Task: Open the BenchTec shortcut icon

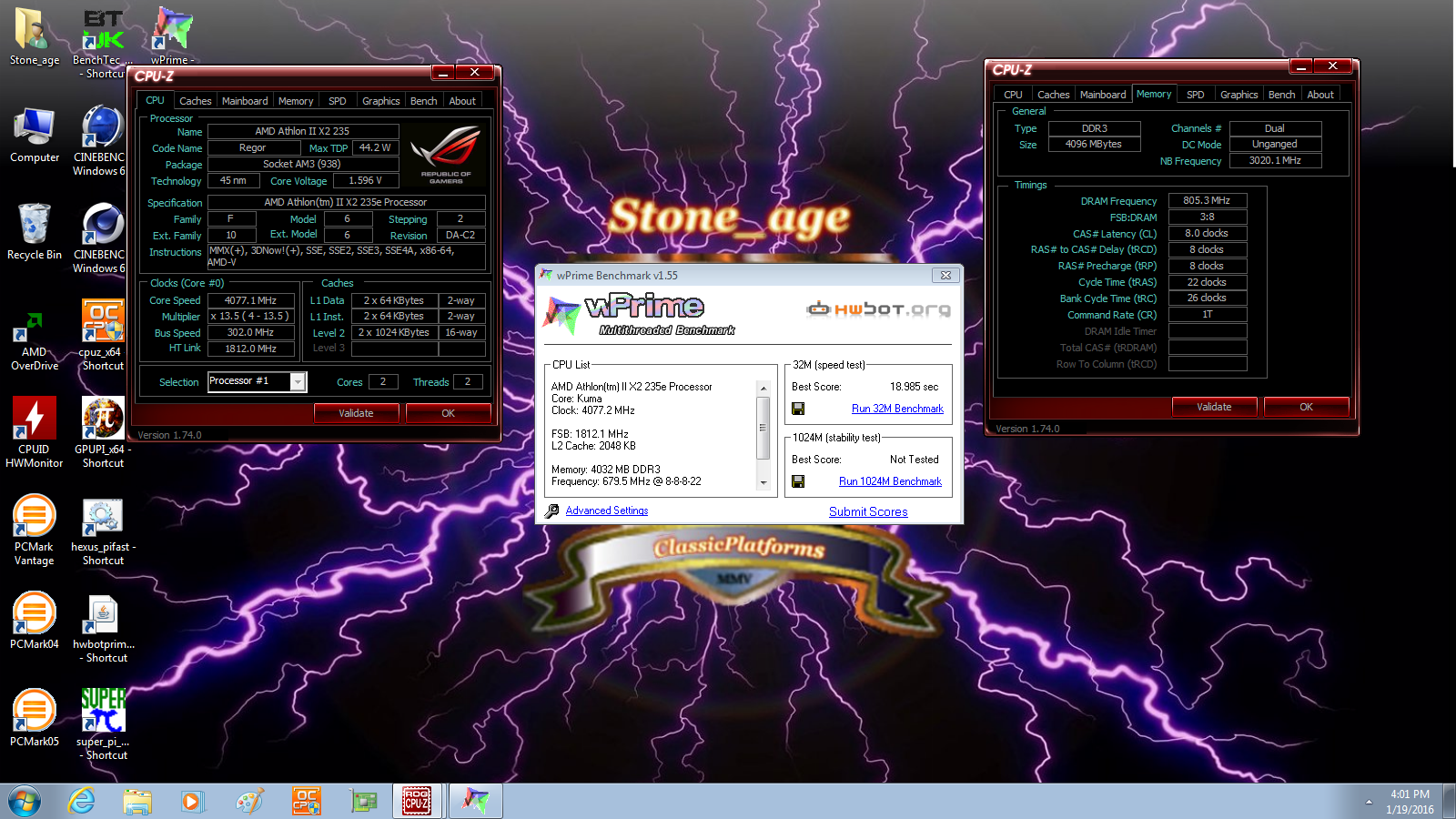Action: 103,42
